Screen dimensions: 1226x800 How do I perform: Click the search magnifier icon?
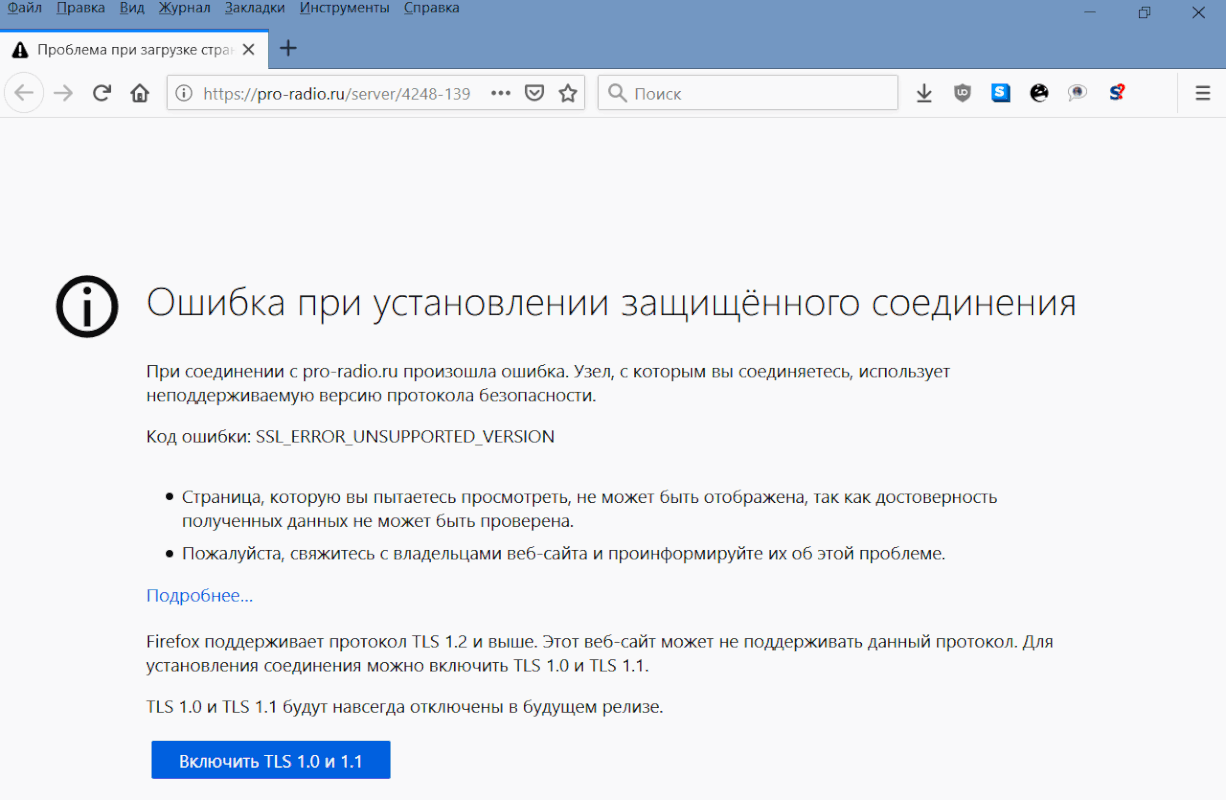pyautogui.click(x=618, y=93)
